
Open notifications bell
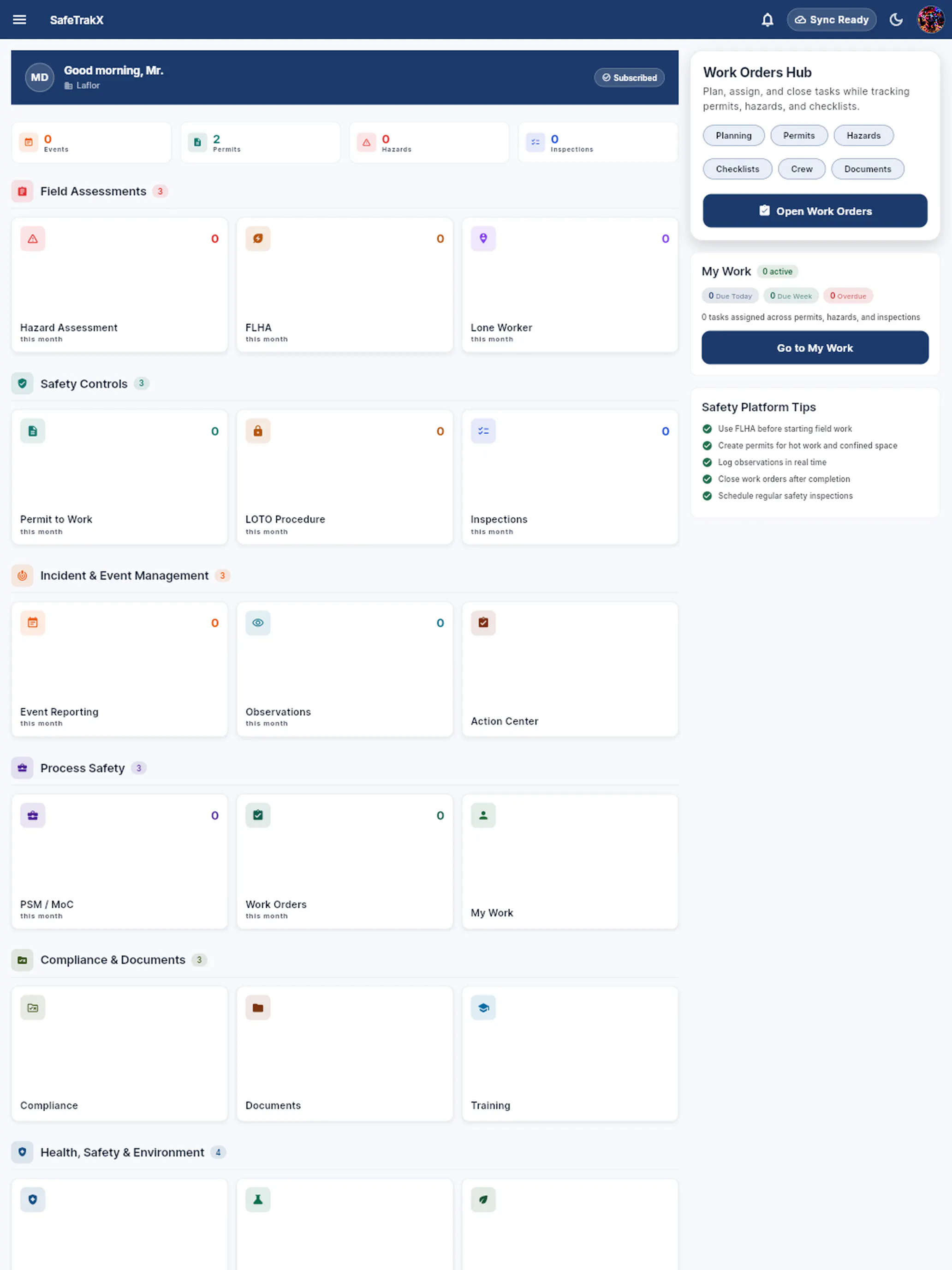767,20
